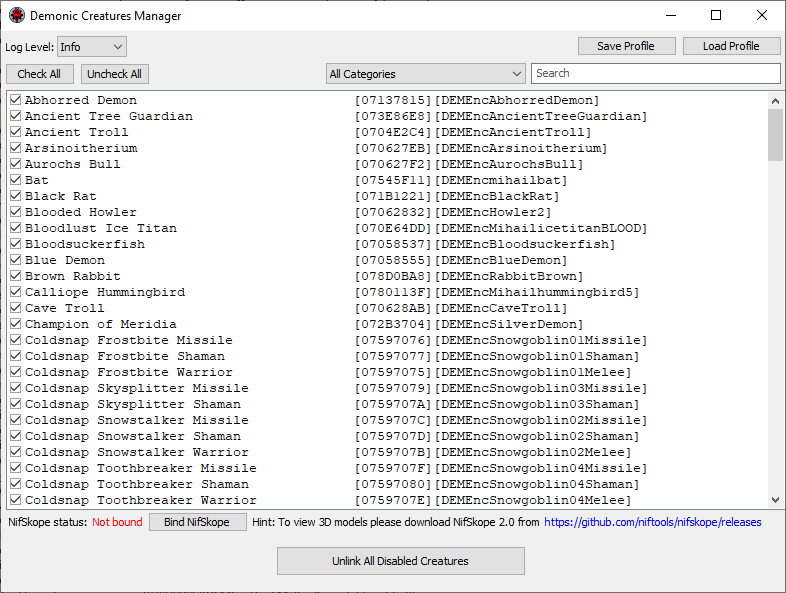The height and width of the screenshot is (593, 786).
Task: Uncheck the Abhorred Demon checkbox
Action: pyautogui.click(x=15, y=100)
